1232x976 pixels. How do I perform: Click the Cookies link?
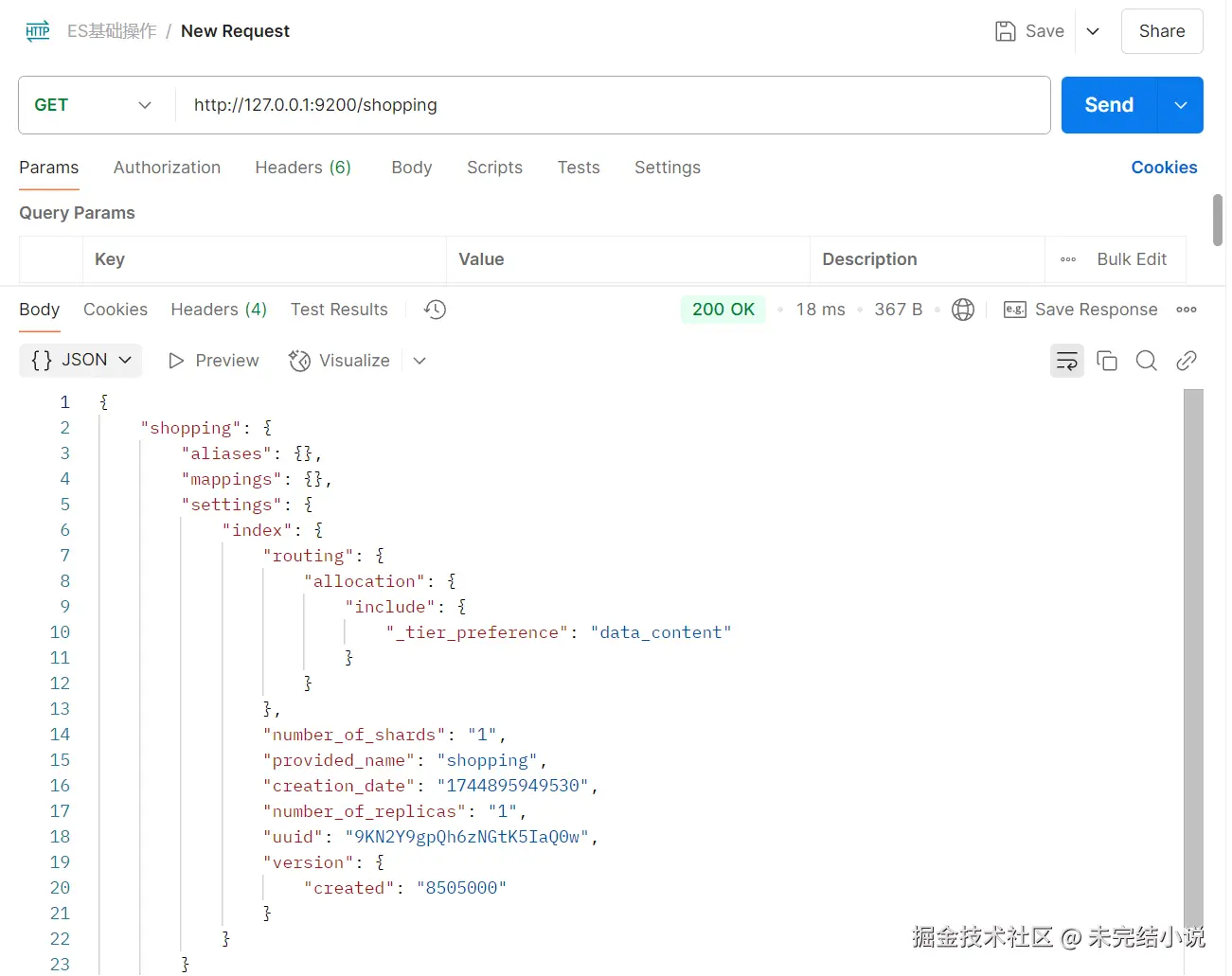click(x=1164, y=168)
